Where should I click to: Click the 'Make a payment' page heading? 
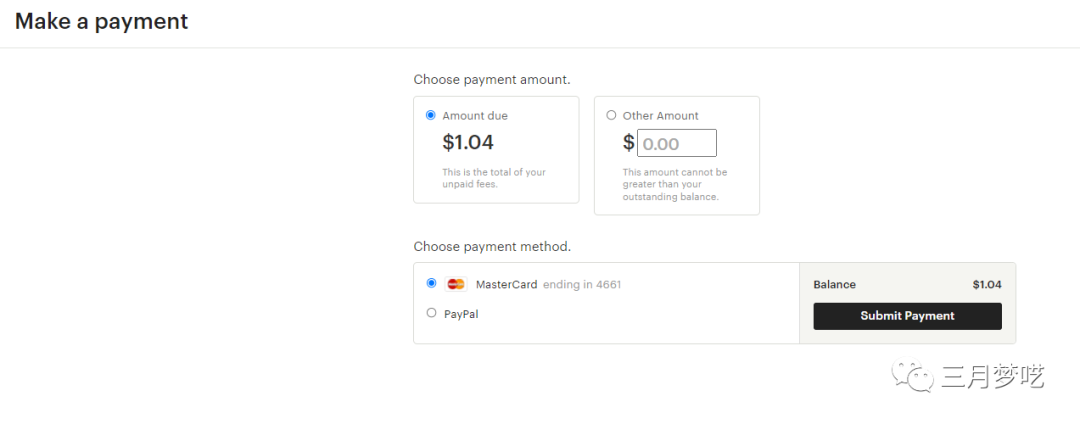(x=101, y=21)
